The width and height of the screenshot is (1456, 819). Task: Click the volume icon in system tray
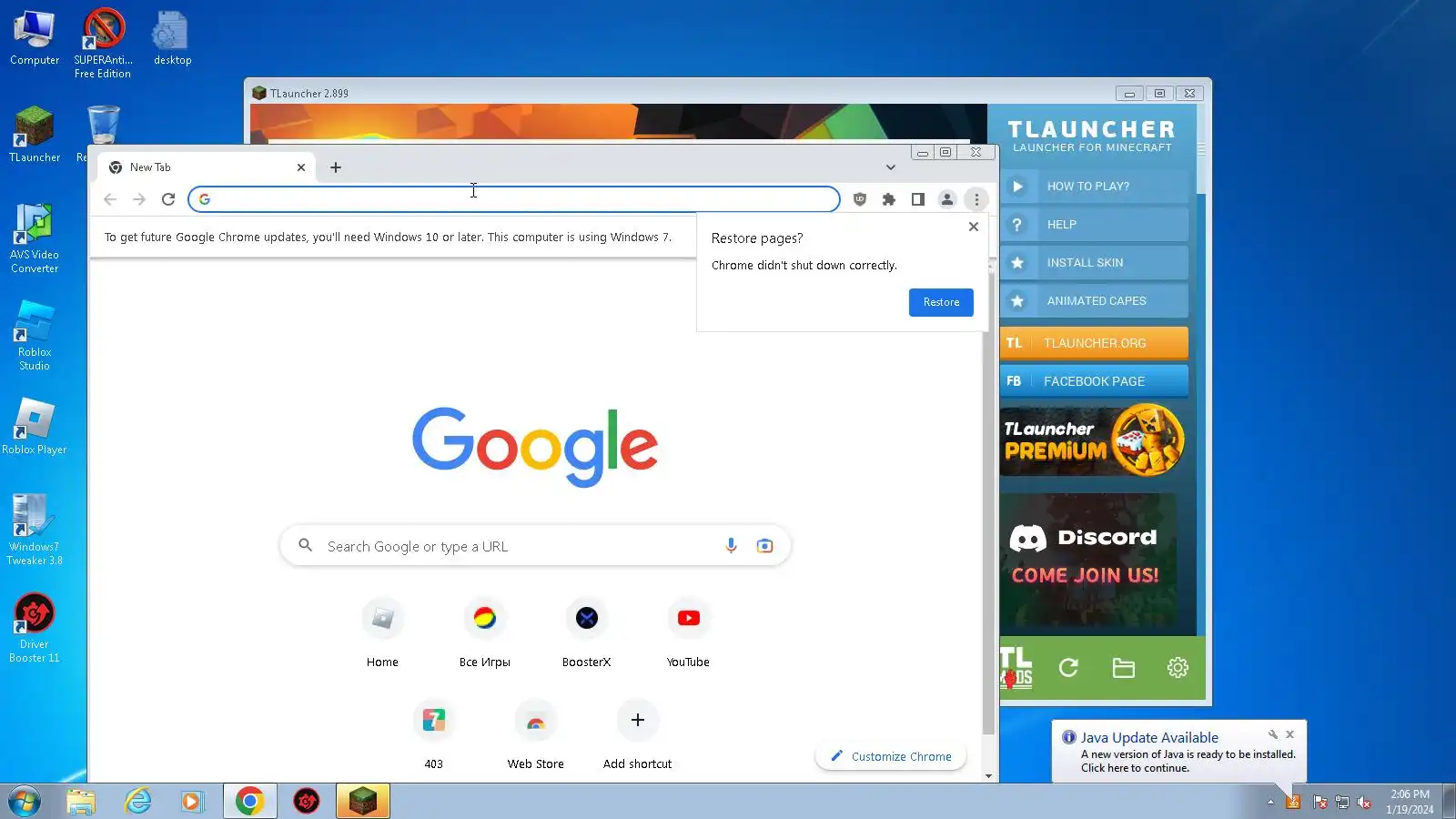tap(1364, 802)
